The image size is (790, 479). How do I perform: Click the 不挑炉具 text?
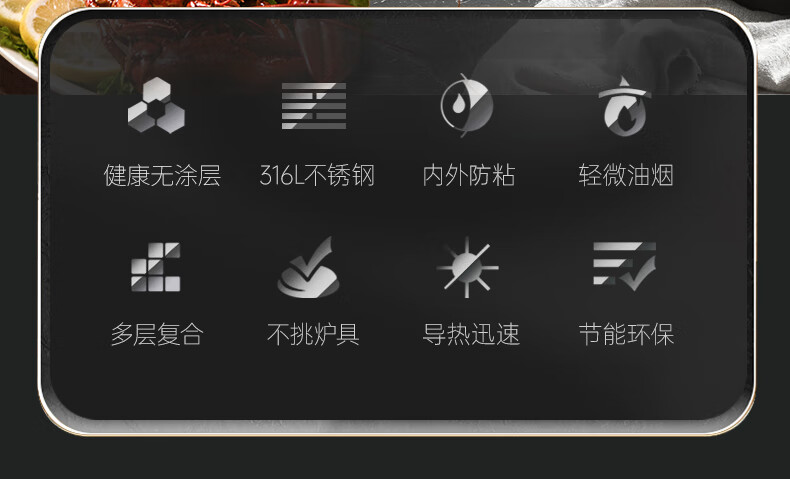313,334
